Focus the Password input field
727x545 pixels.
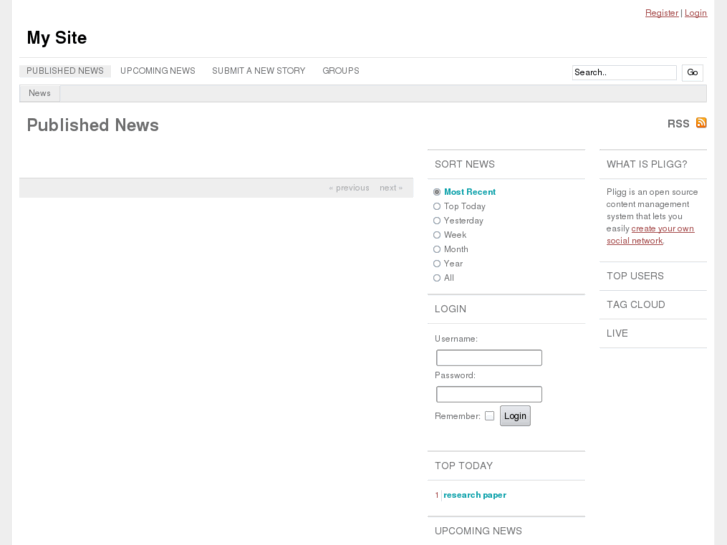[x=489, y=394]
